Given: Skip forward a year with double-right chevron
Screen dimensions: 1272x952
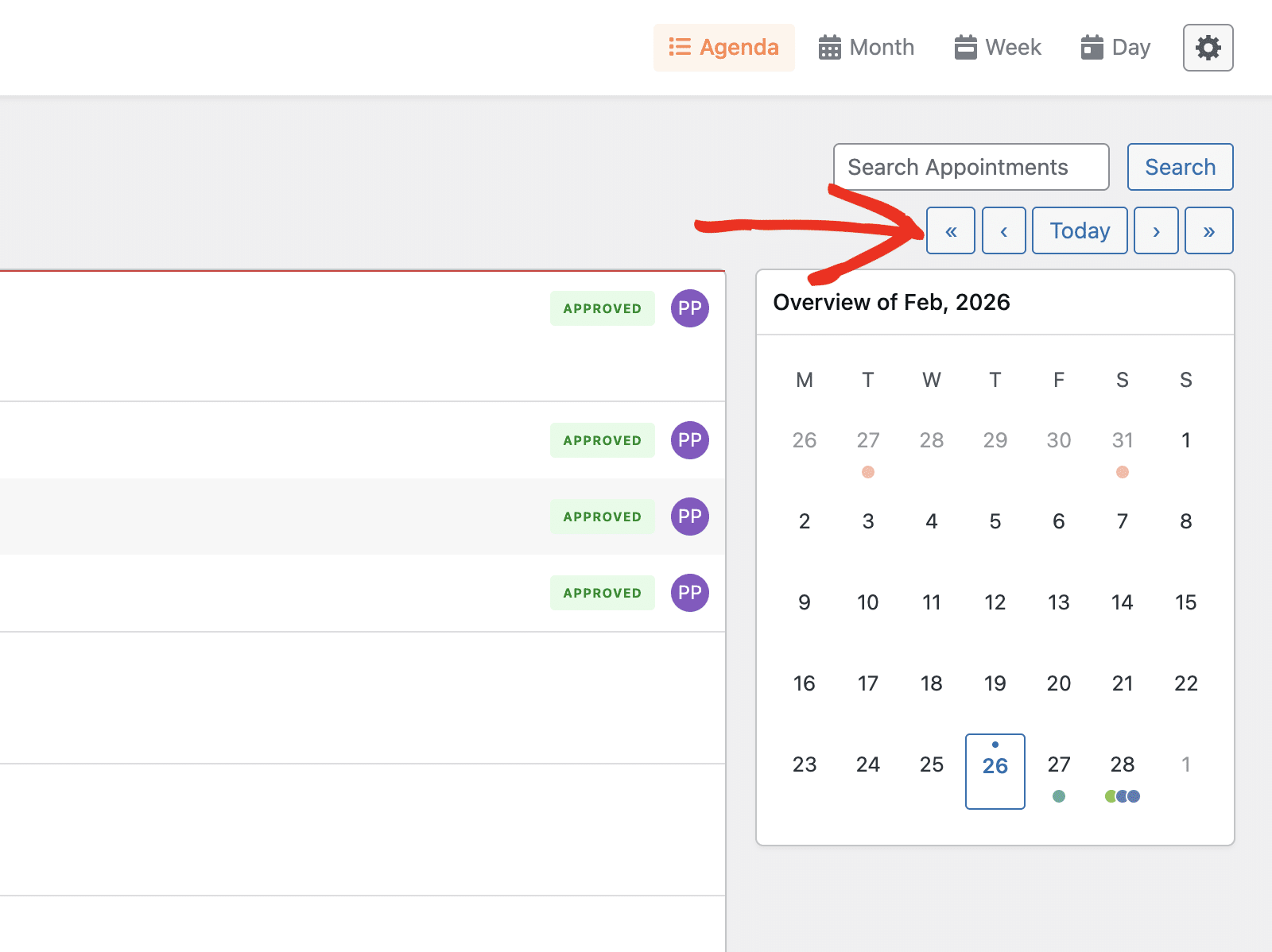Looking at the screenshot, I should tap(1209, 230).
